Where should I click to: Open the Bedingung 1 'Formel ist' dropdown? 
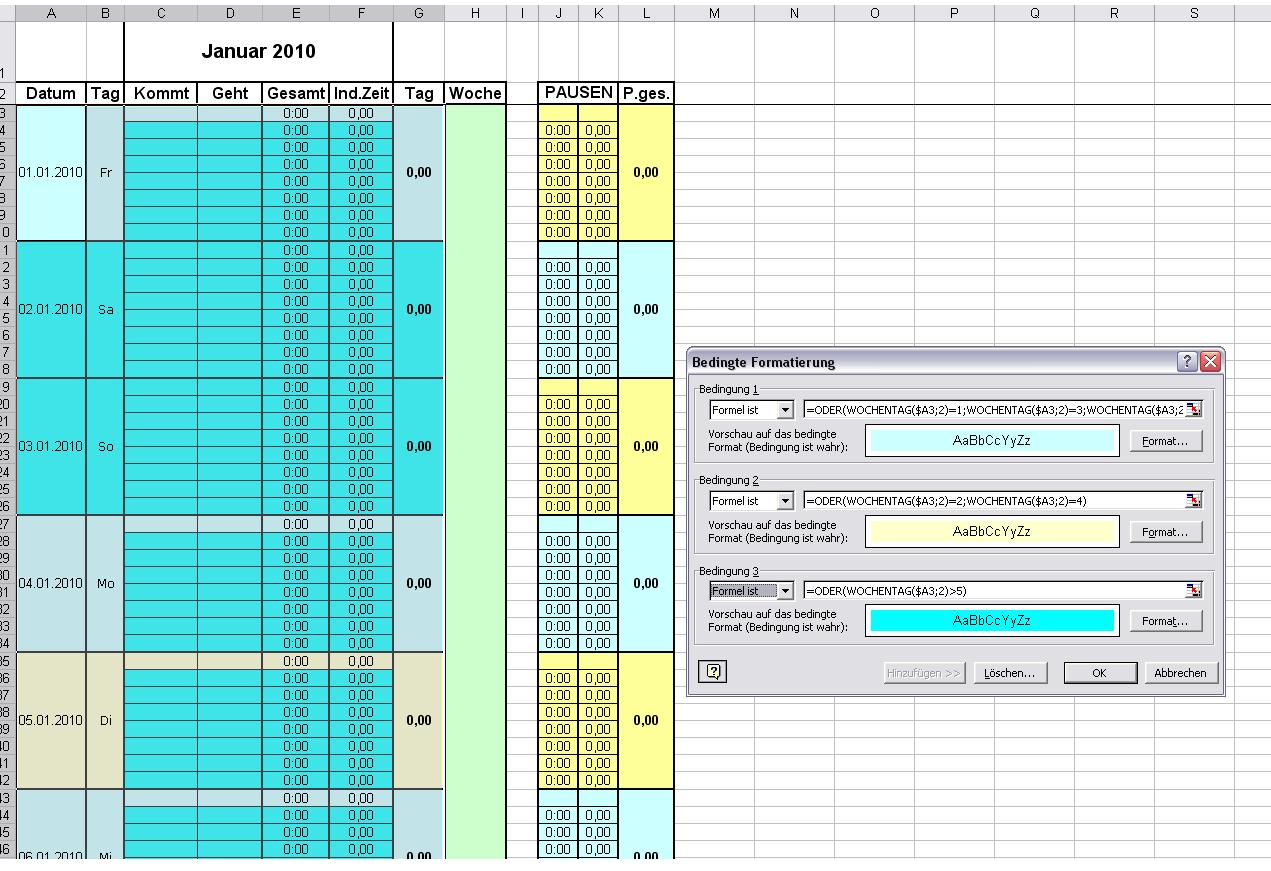(784, 410)
